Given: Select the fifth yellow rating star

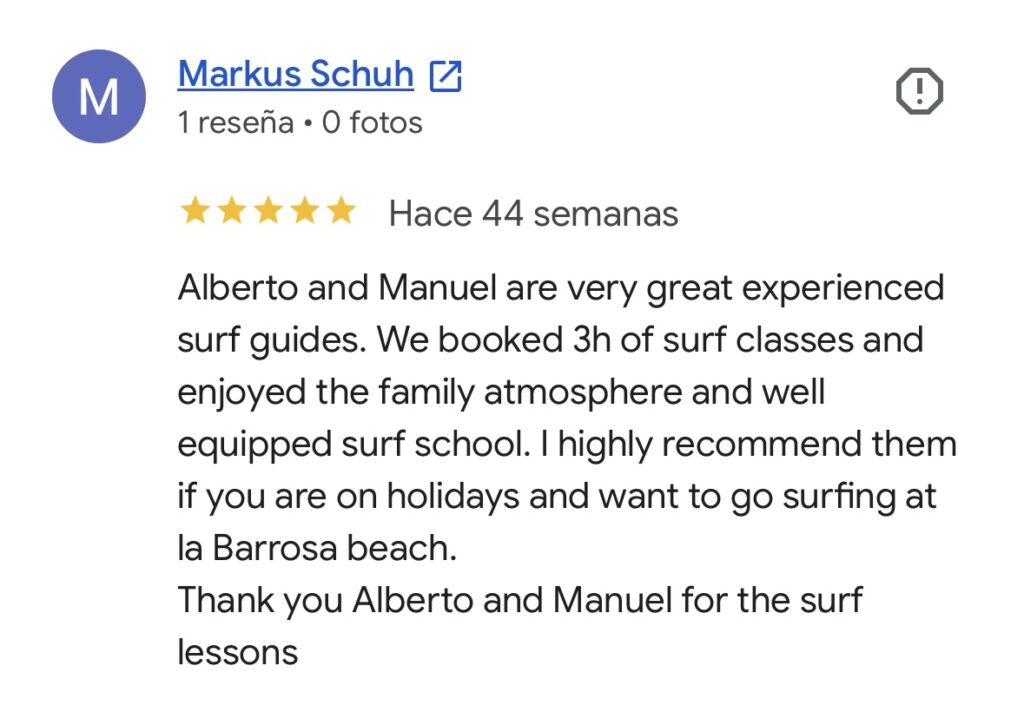Looking at the screenshot, I should point(341,212).
